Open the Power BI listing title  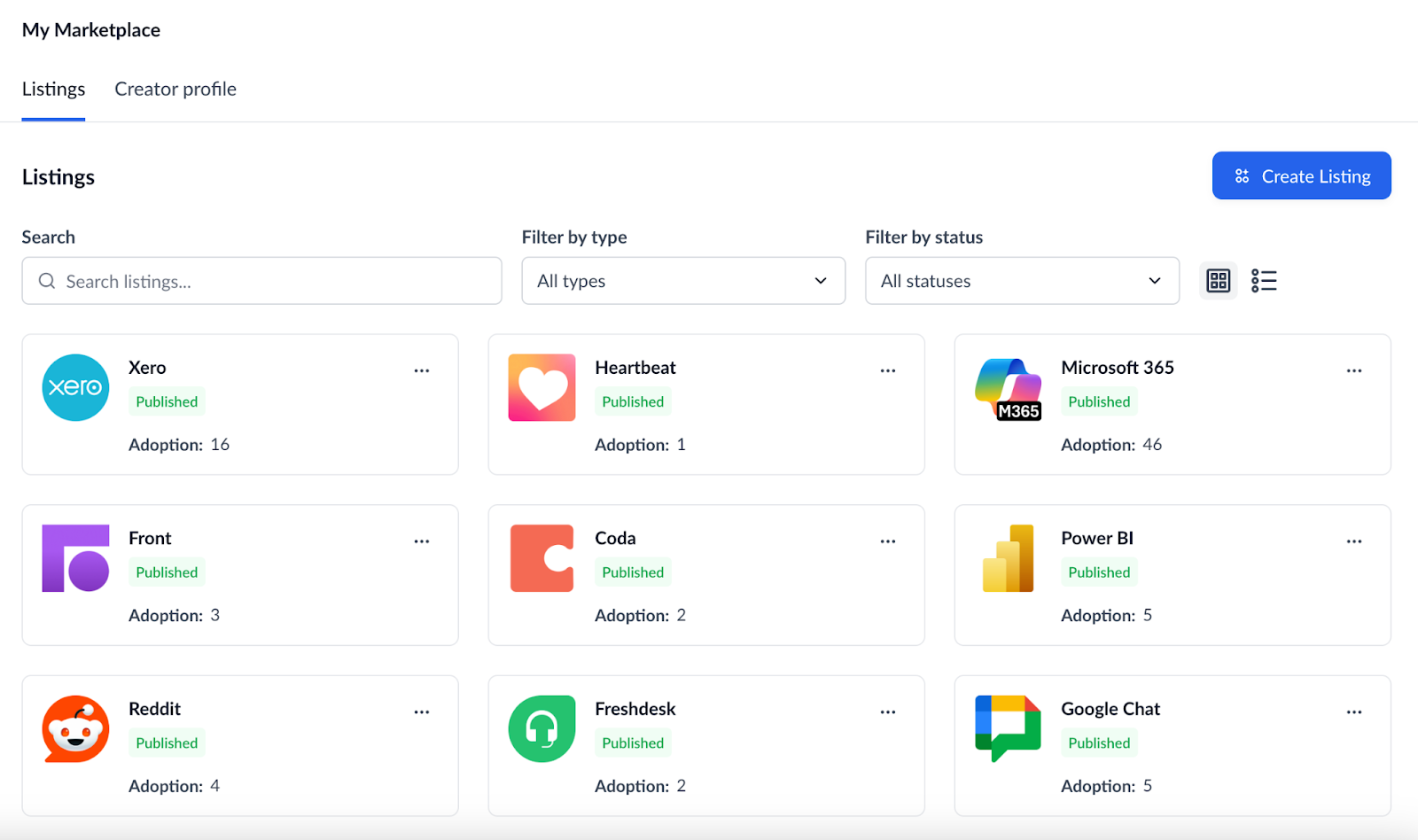click(x=1097, y=538)
